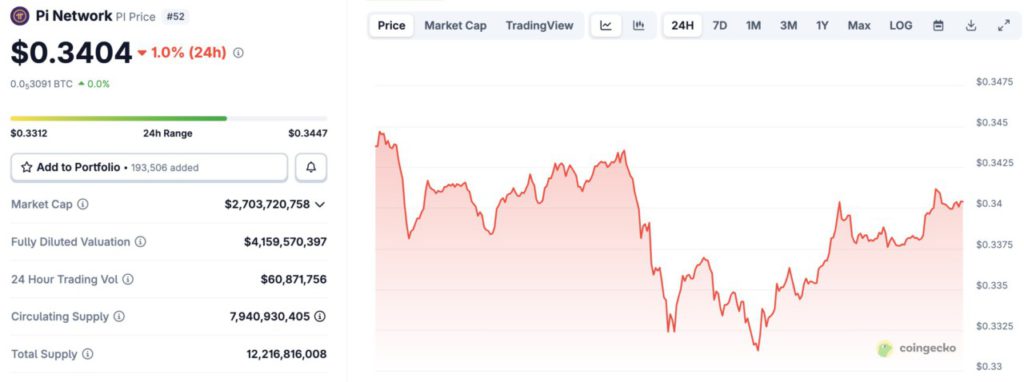The image size is (1024, 382).
Task: Switch to candlestick chart icon
Action: click(x=639, y=26)
